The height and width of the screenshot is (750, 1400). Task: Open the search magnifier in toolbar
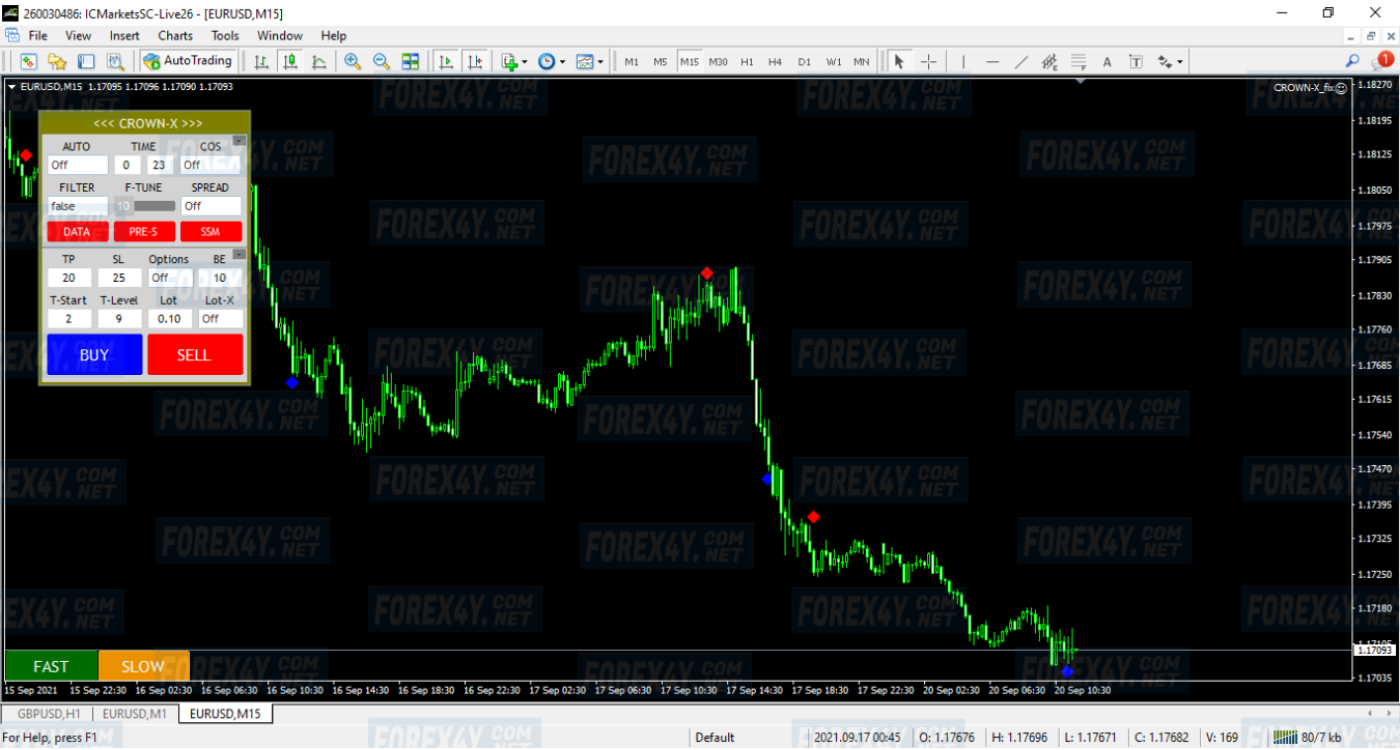[x=1353, y=61]
